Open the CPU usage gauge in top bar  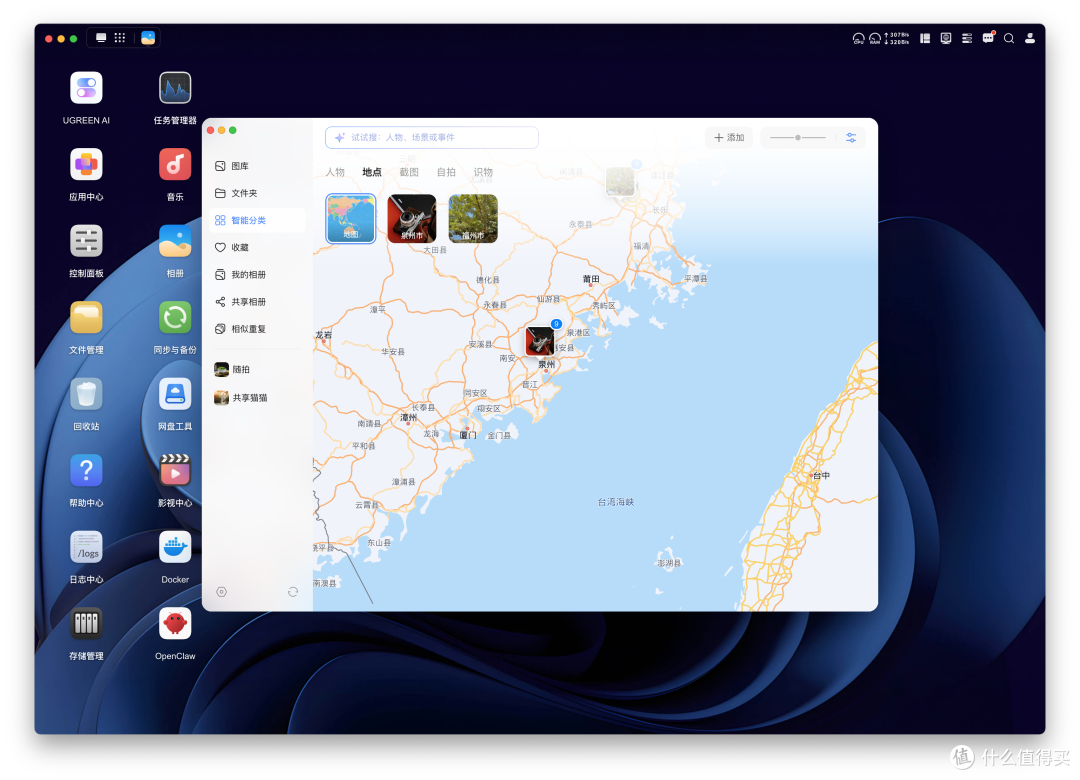pyautogui.click(x=858, y=39)
